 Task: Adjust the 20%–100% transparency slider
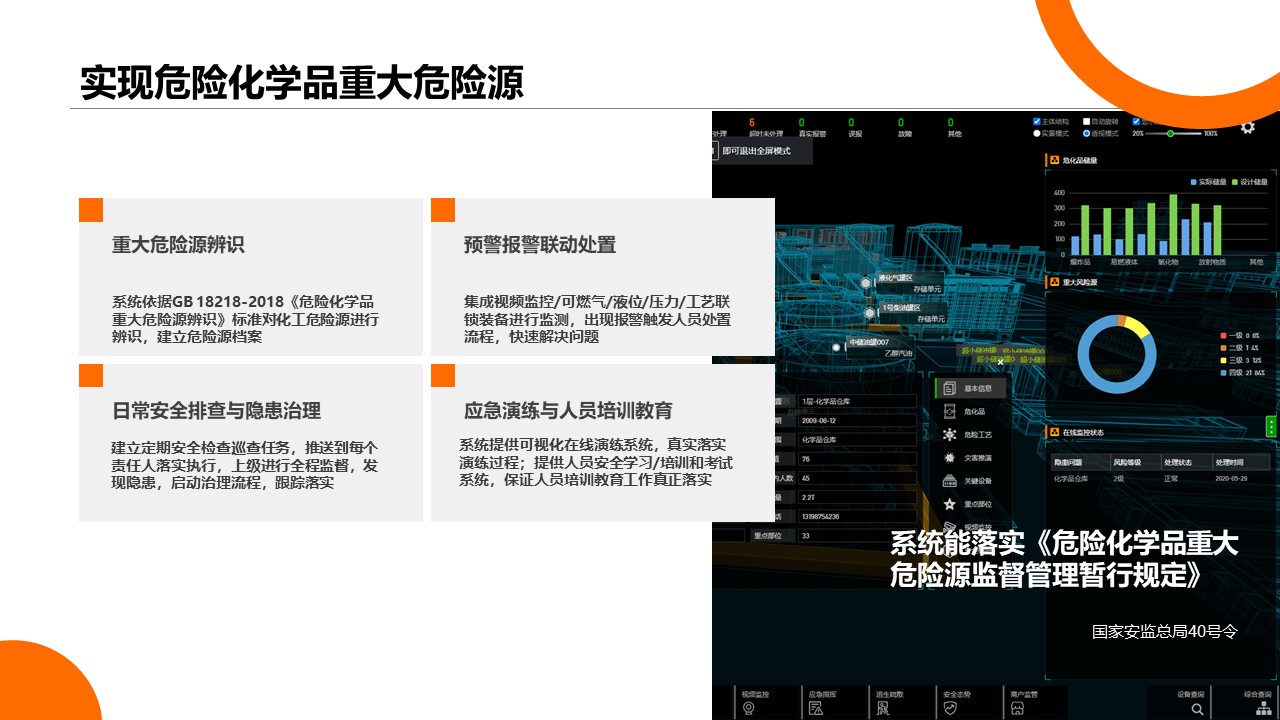click(x=1174, y=133)
